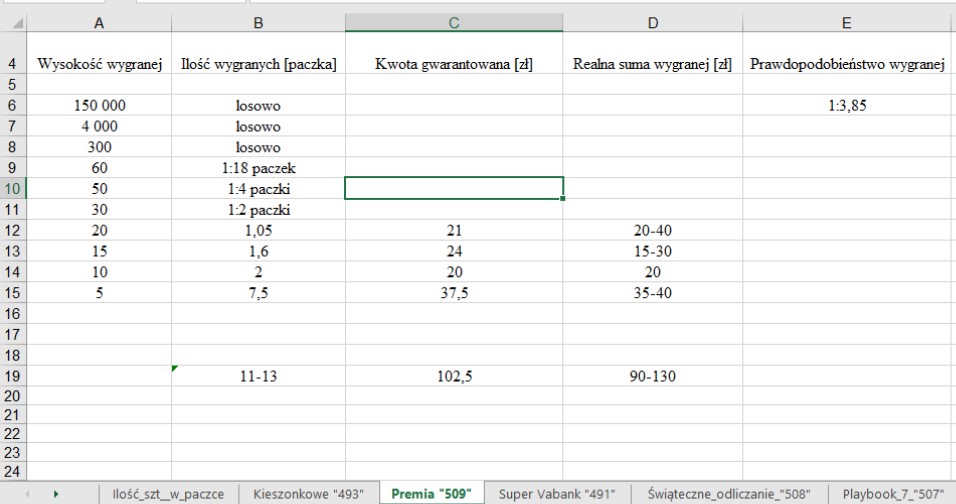The image size is (956, 504).
Task: Click the previous sheet navigation arrow
Action: point(27,494)
